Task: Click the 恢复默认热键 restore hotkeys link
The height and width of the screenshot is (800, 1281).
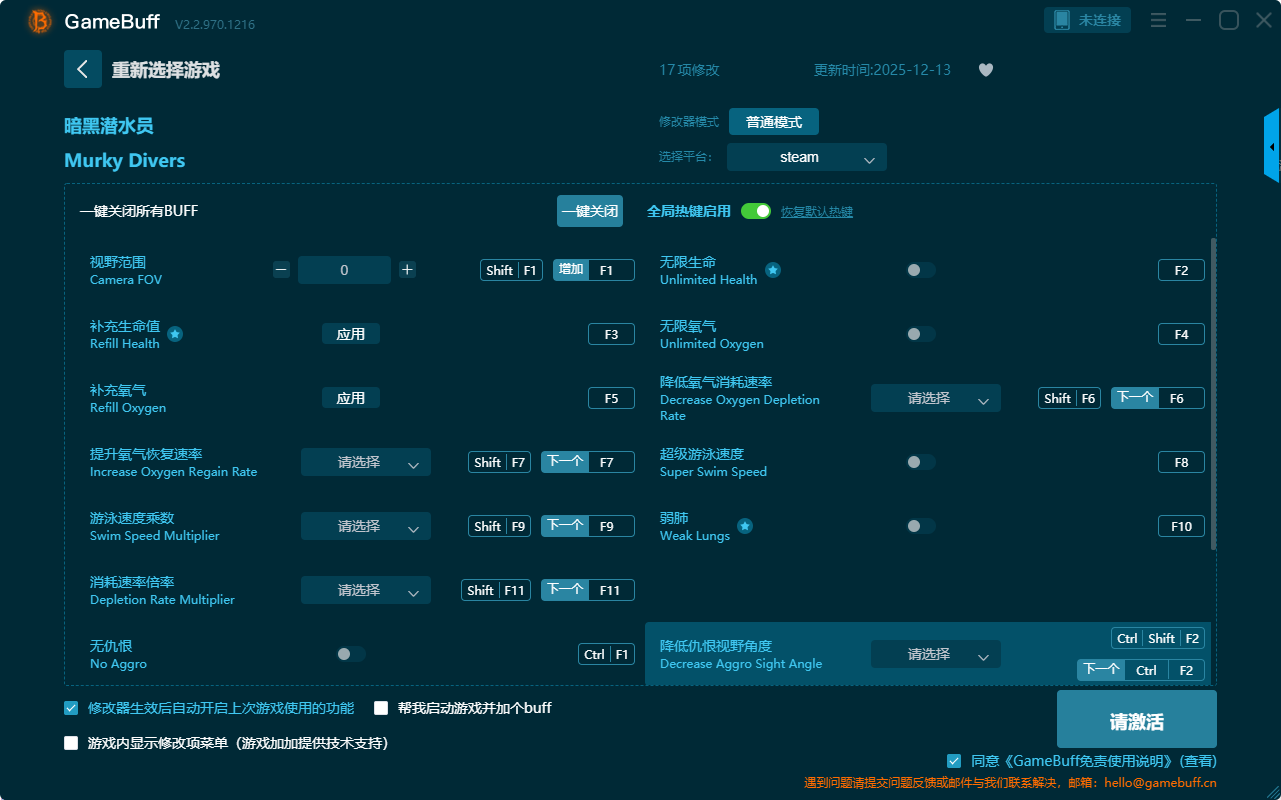Action: pyautogui.click(x=816, y=212)
